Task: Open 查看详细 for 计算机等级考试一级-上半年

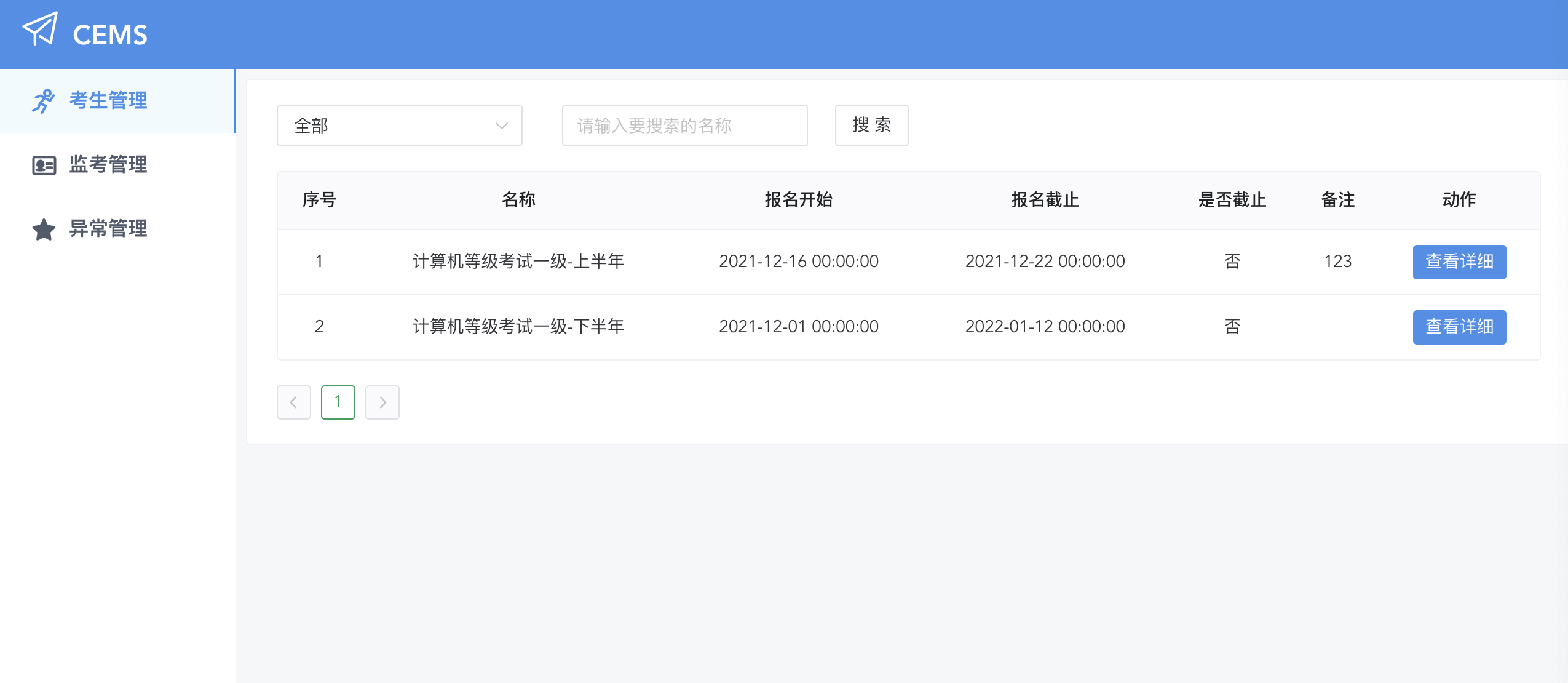Action: tap(1459, 262)
